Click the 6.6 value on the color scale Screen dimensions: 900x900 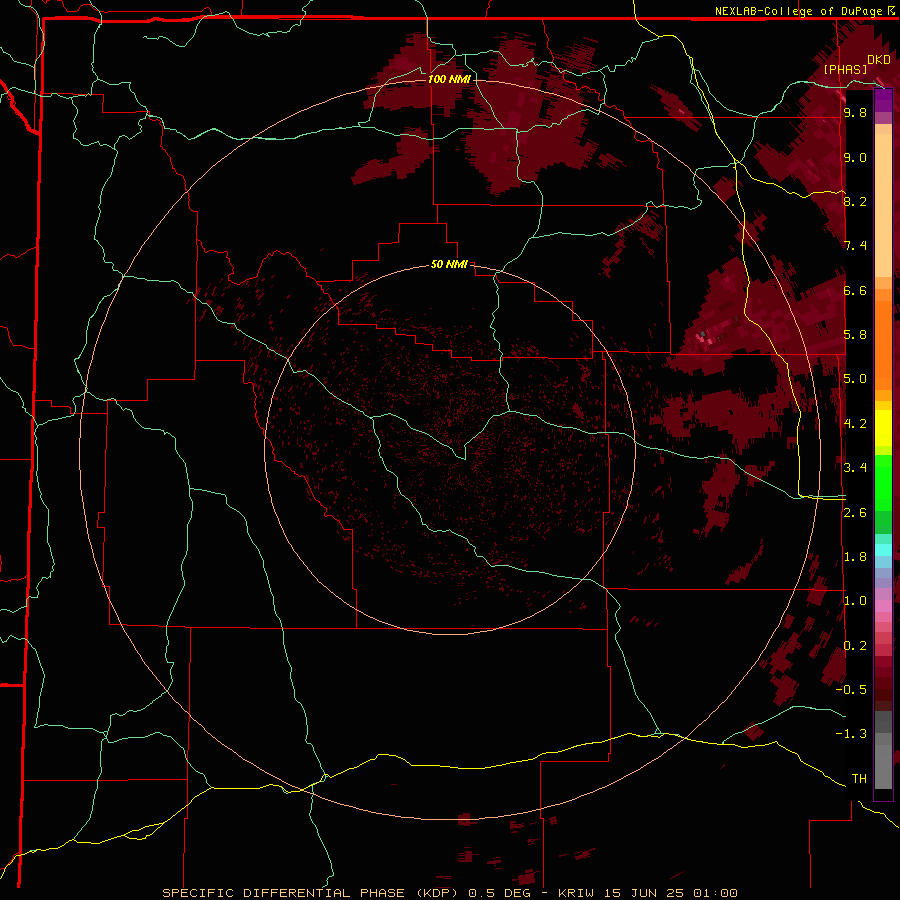[x=855, y=290]
